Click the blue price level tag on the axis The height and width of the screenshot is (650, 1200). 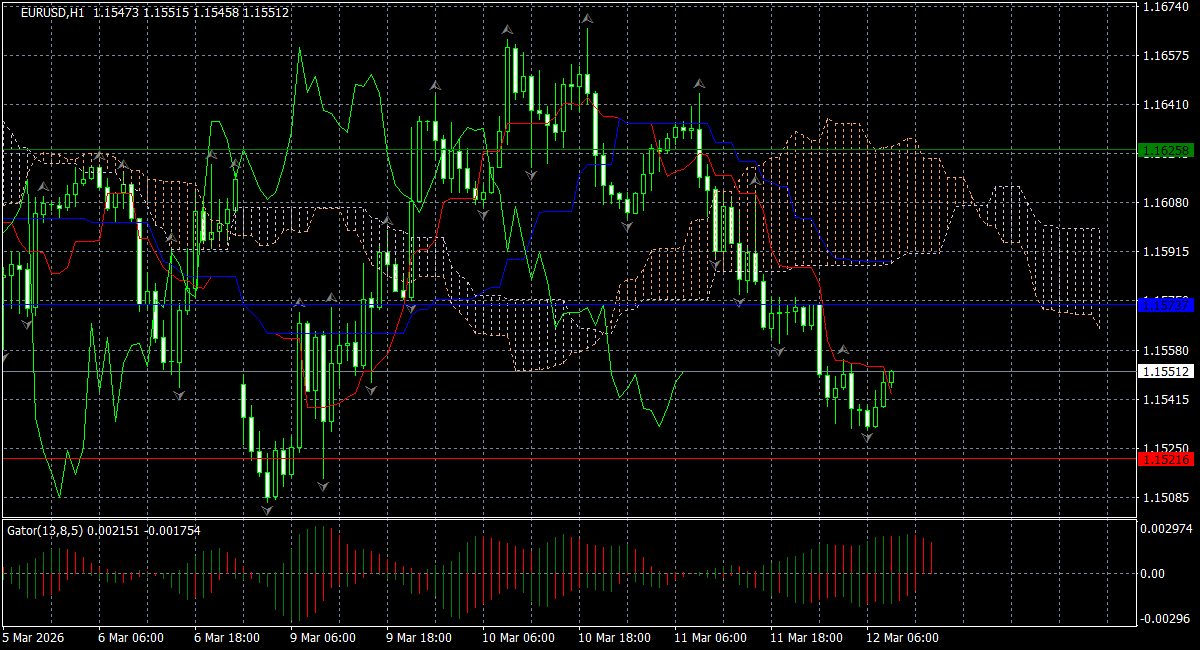1165,303
